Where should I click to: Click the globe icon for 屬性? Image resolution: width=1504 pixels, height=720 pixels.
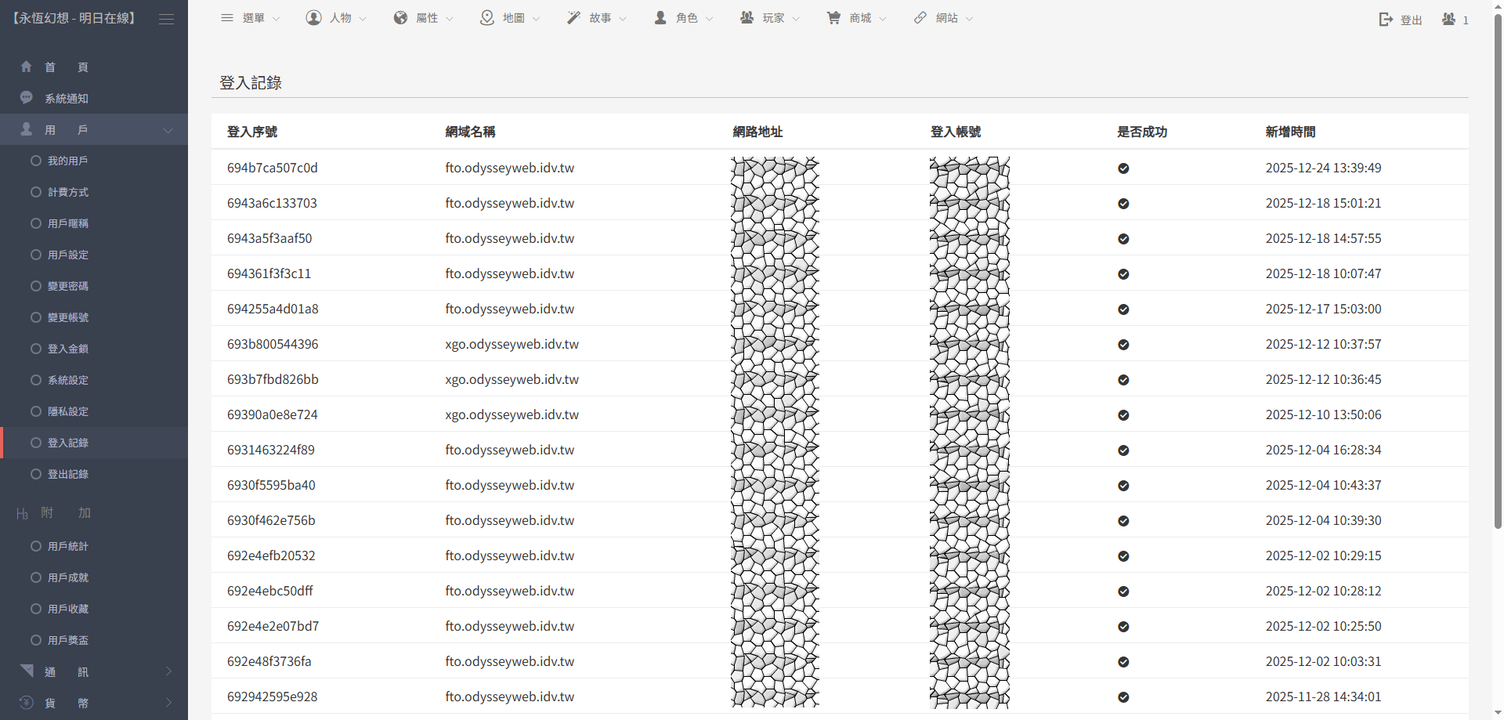coord(401,18)
